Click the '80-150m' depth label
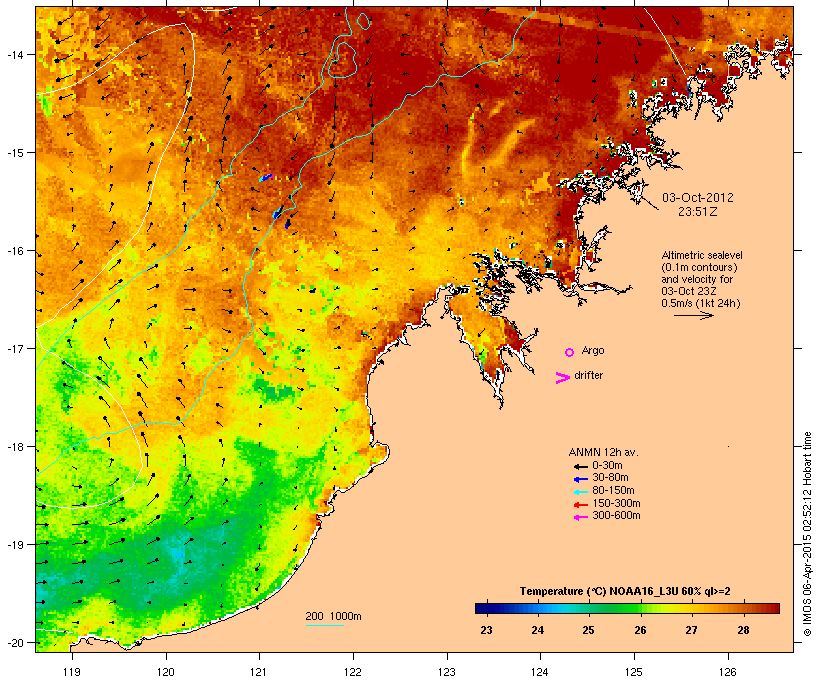Image resolution: width=820 pixels, height=680 pixels. pos(613,491)
